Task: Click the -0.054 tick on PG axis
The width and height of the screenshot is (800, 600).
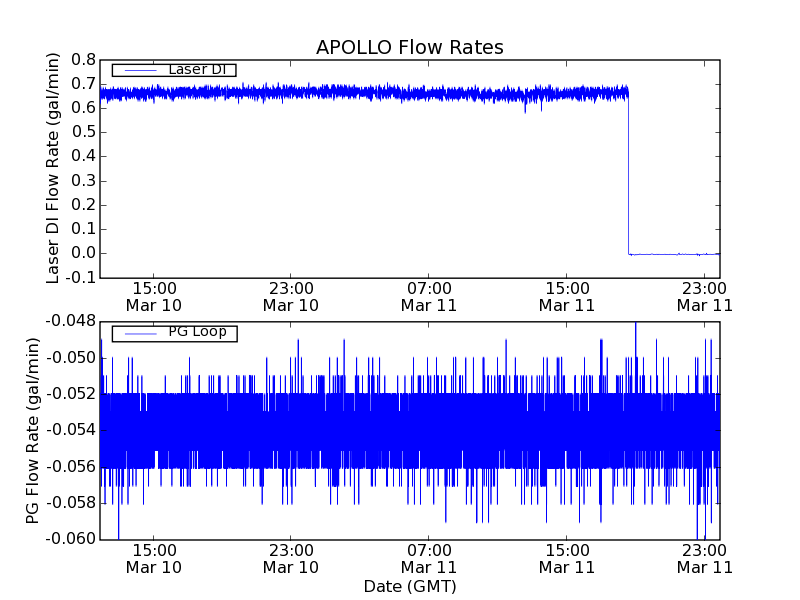Action: (x=71, y=430)
